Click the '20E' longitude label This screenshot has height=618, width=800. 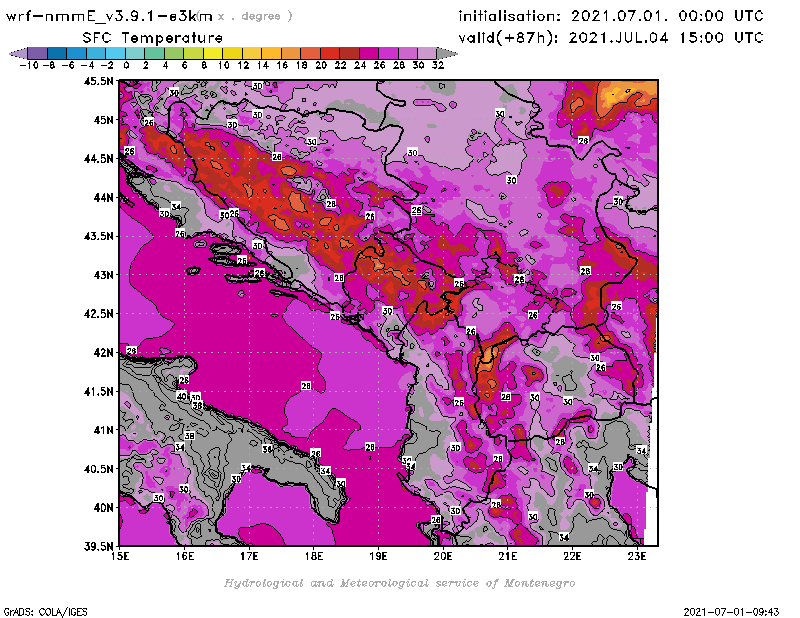pos(443,556)
